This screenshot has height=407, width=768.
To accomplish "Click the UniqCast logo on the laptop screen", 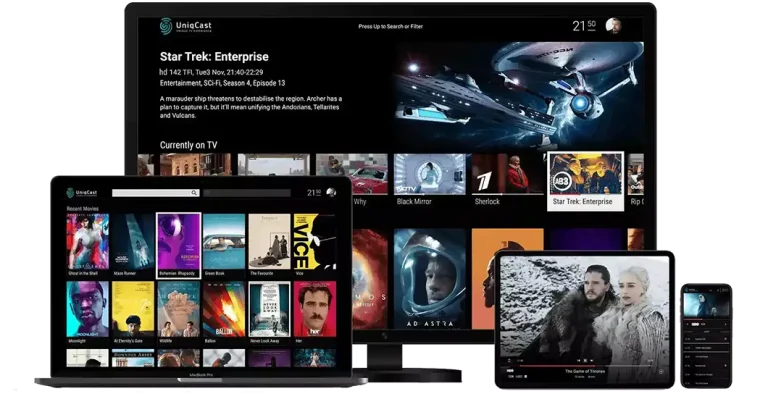I will pyautogui.click(x=82, y=192).
